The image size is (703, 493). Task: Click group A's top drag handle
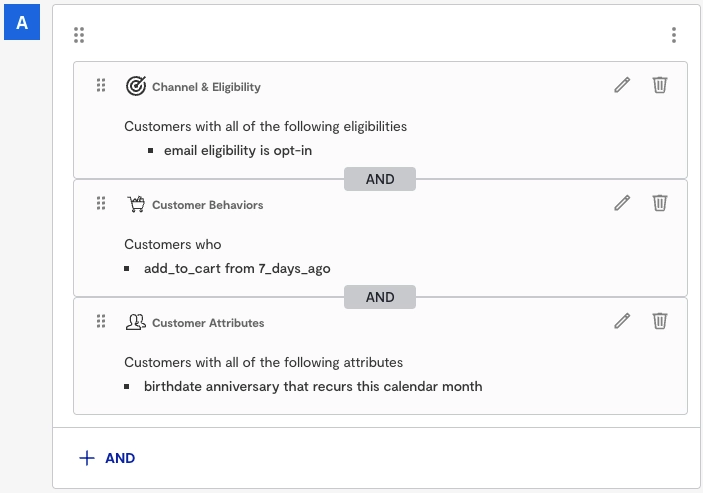coord(79,35)
